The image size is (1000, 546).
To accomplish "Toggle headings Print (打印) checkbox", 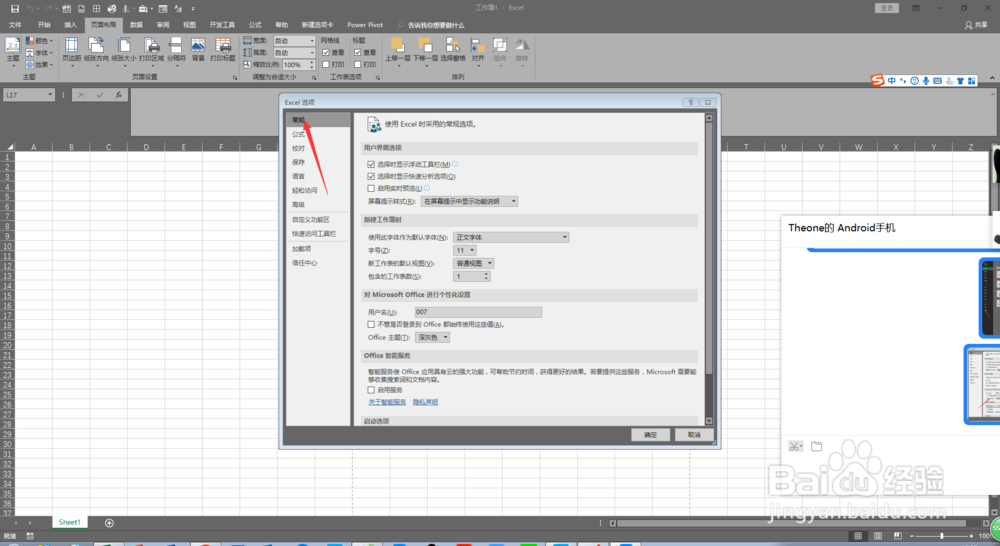I will 358,64.
